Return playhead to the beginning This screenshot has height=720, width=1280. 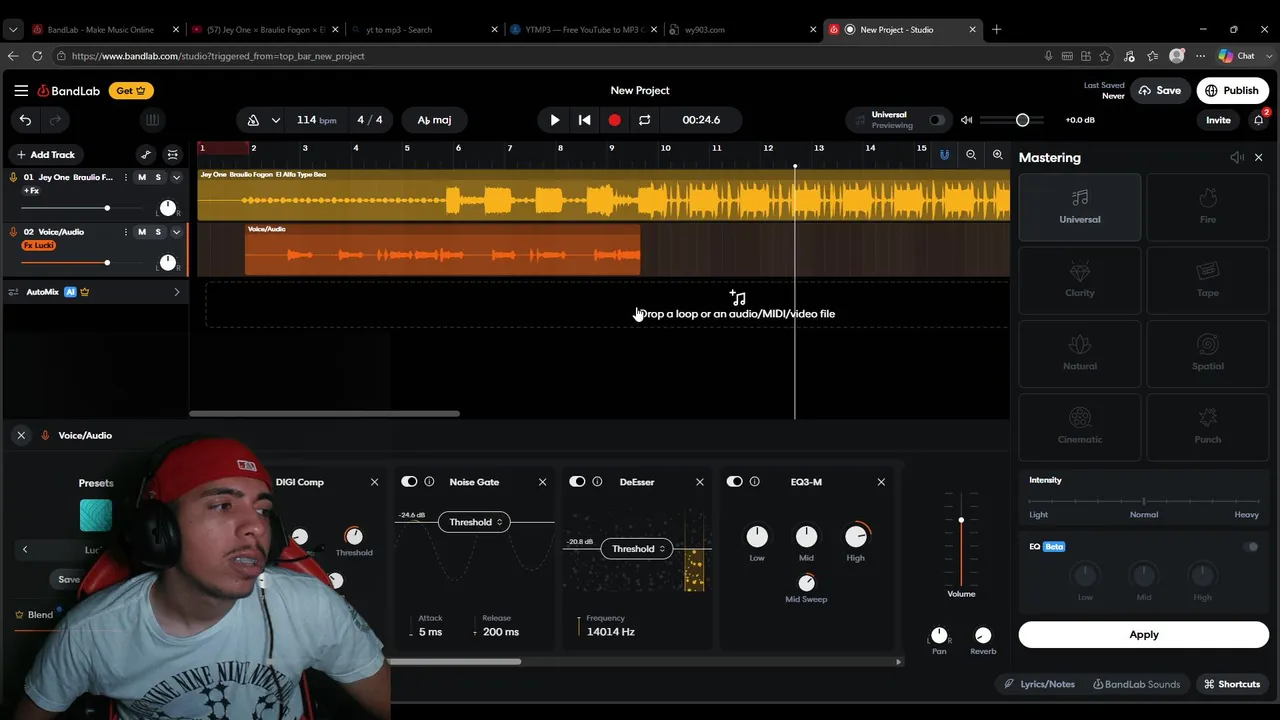(x=585, y=120)
